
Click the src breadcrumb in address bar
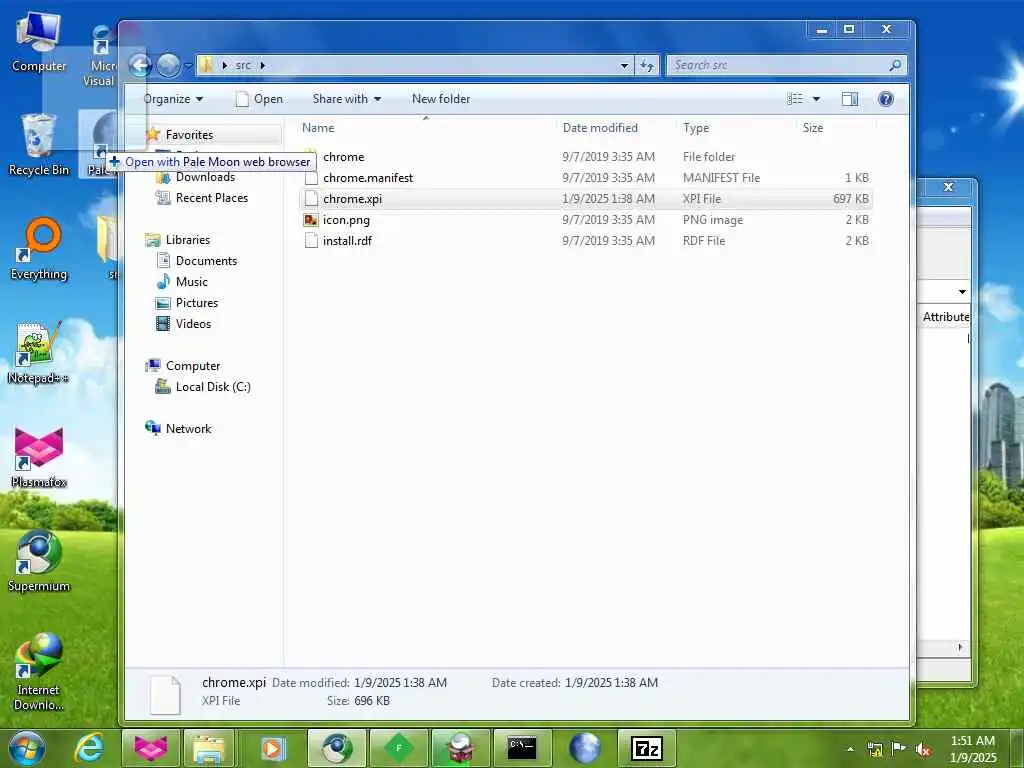click(243, 65)
